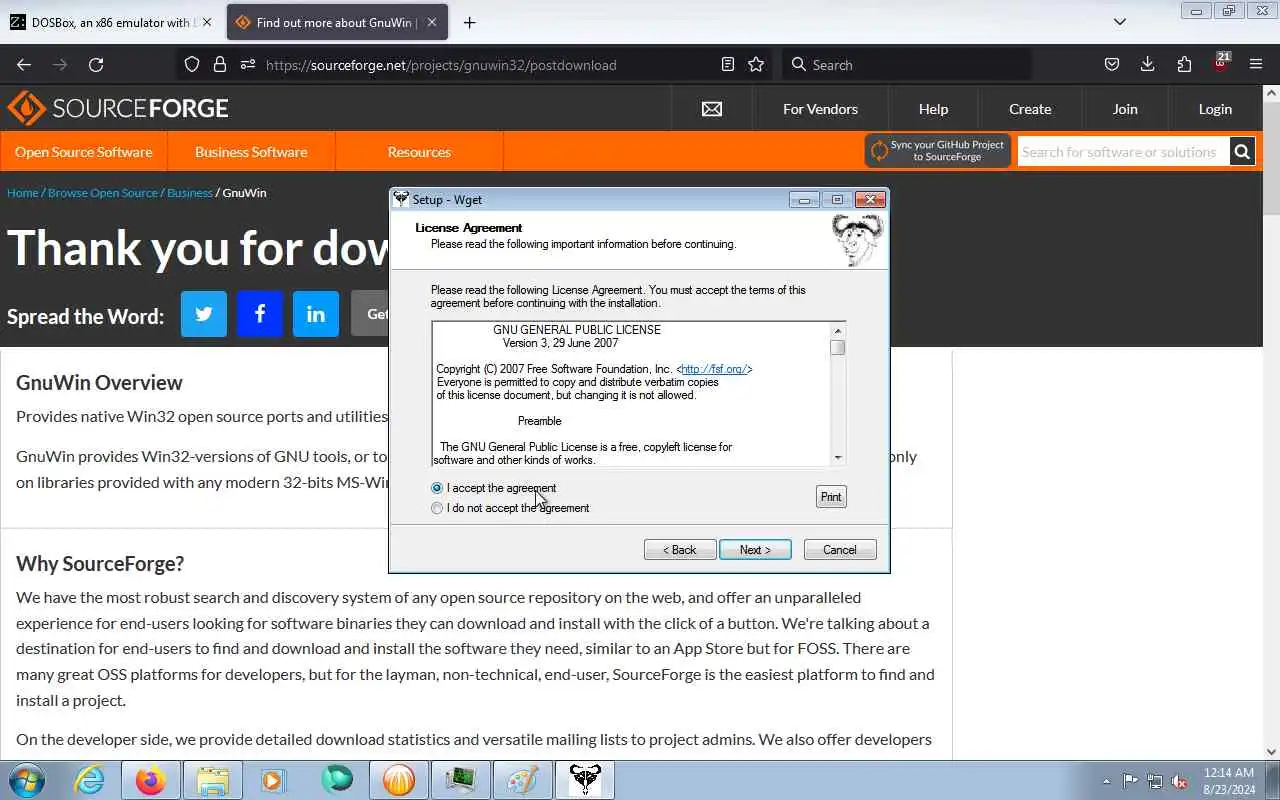Click the red extension badge showing 21
1280x800 pixels.
(x=1221, y=62)
